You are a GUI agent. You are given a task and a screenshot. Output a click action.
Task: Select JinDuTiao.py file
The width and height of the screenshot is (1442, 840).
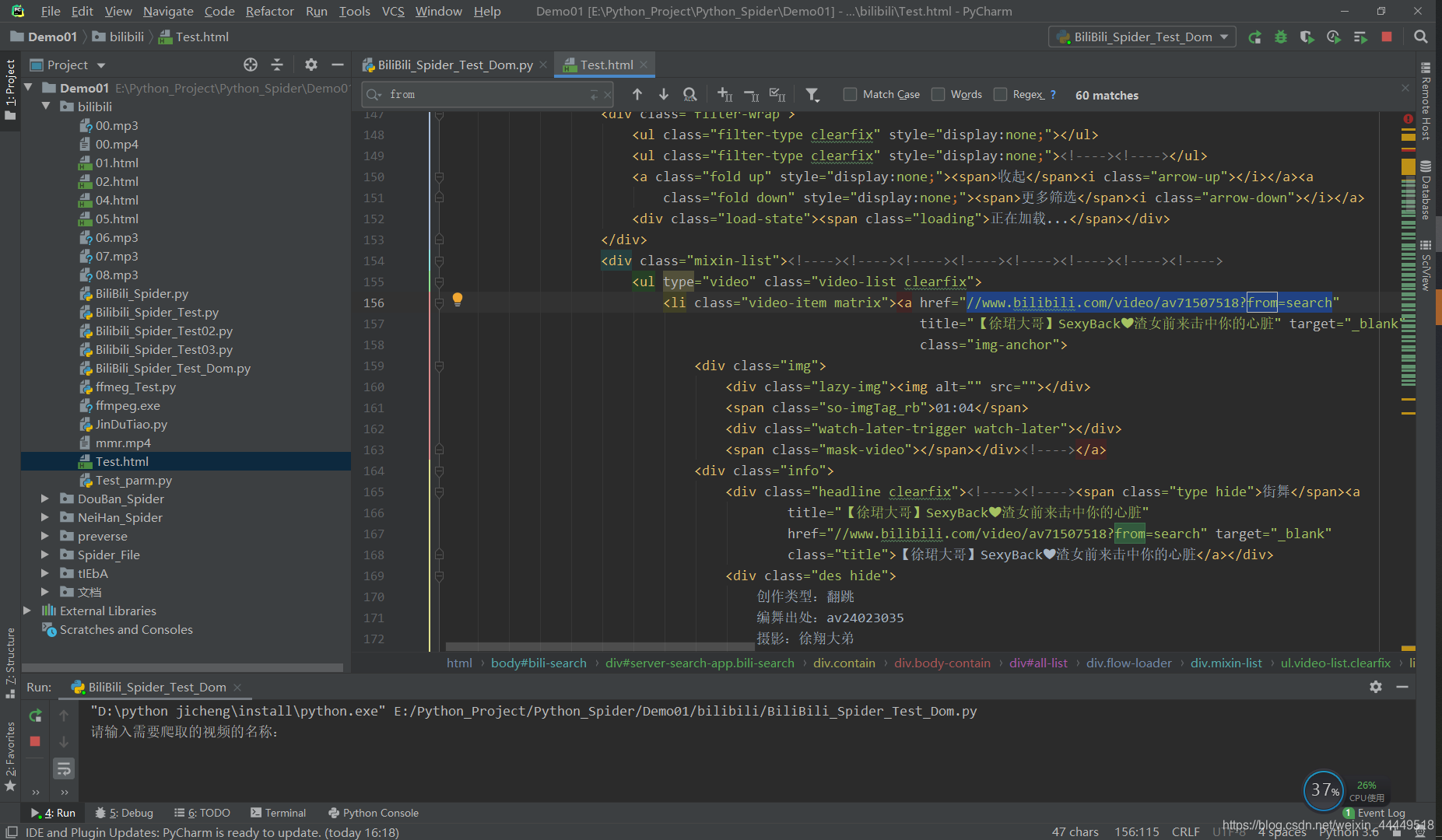(x=131, y=424)
